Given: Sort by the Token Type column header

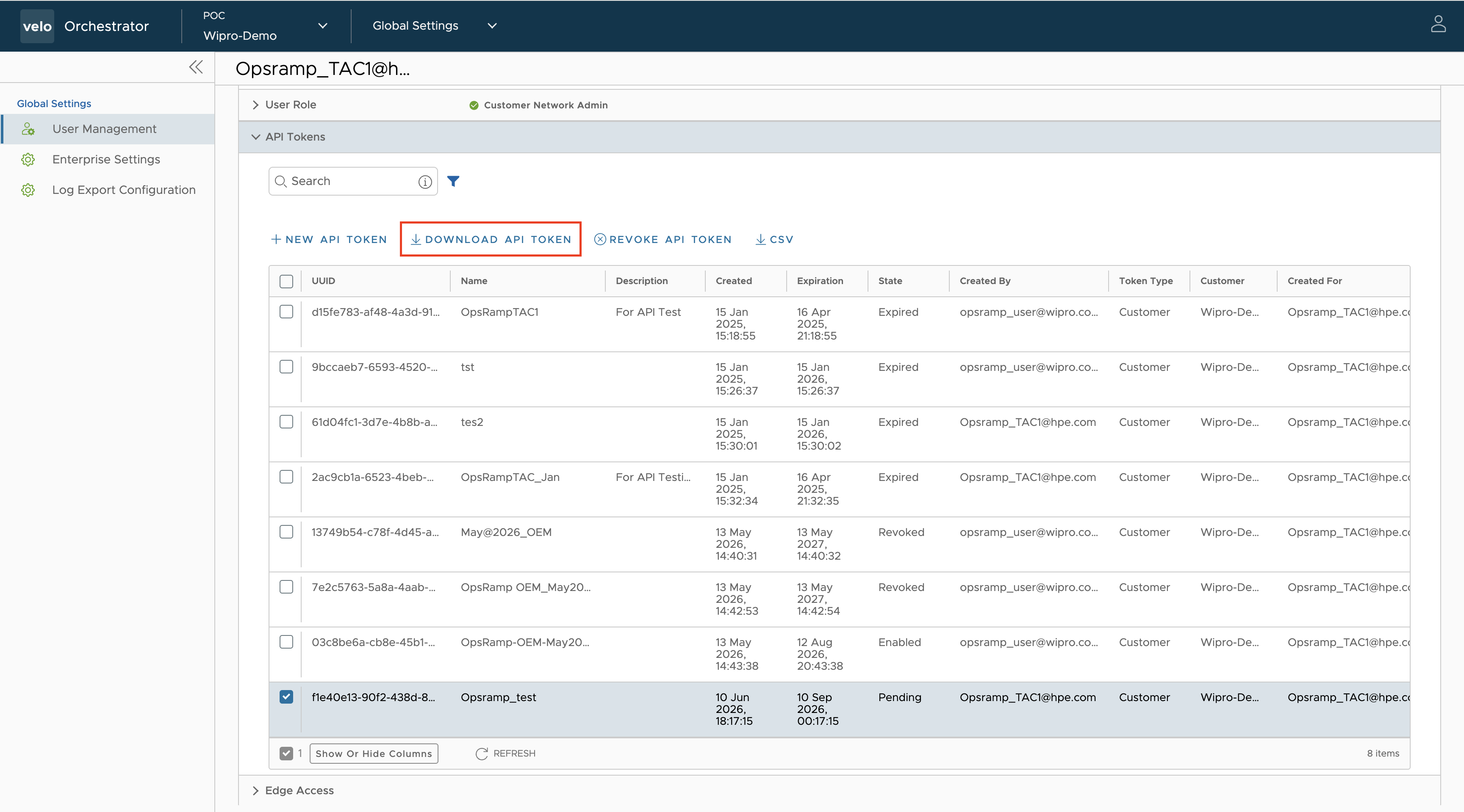Looking at the screenshot, I should tap(1146, 281).
